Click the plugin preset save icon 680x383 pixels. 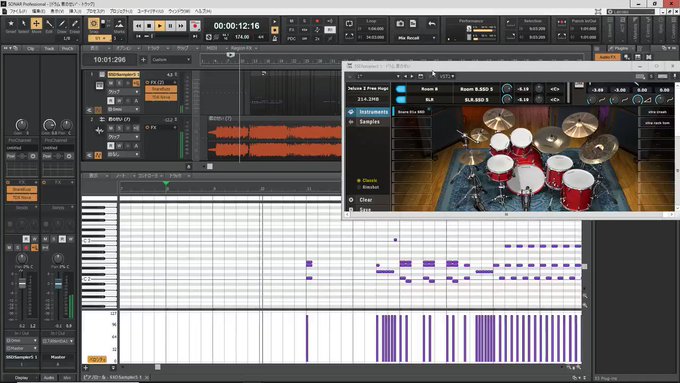[x=420, y=76]
